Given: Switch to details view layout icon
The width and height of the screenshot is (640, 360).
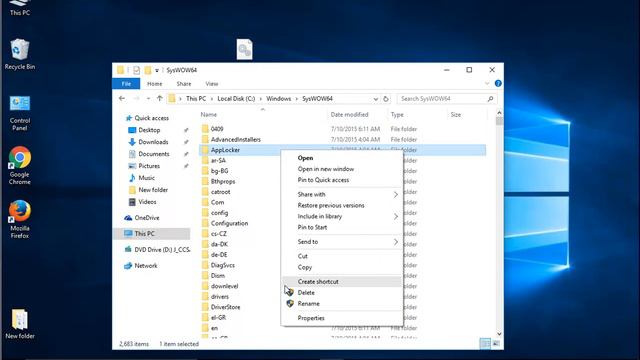Looking at the screenshot, I should 485,344.
